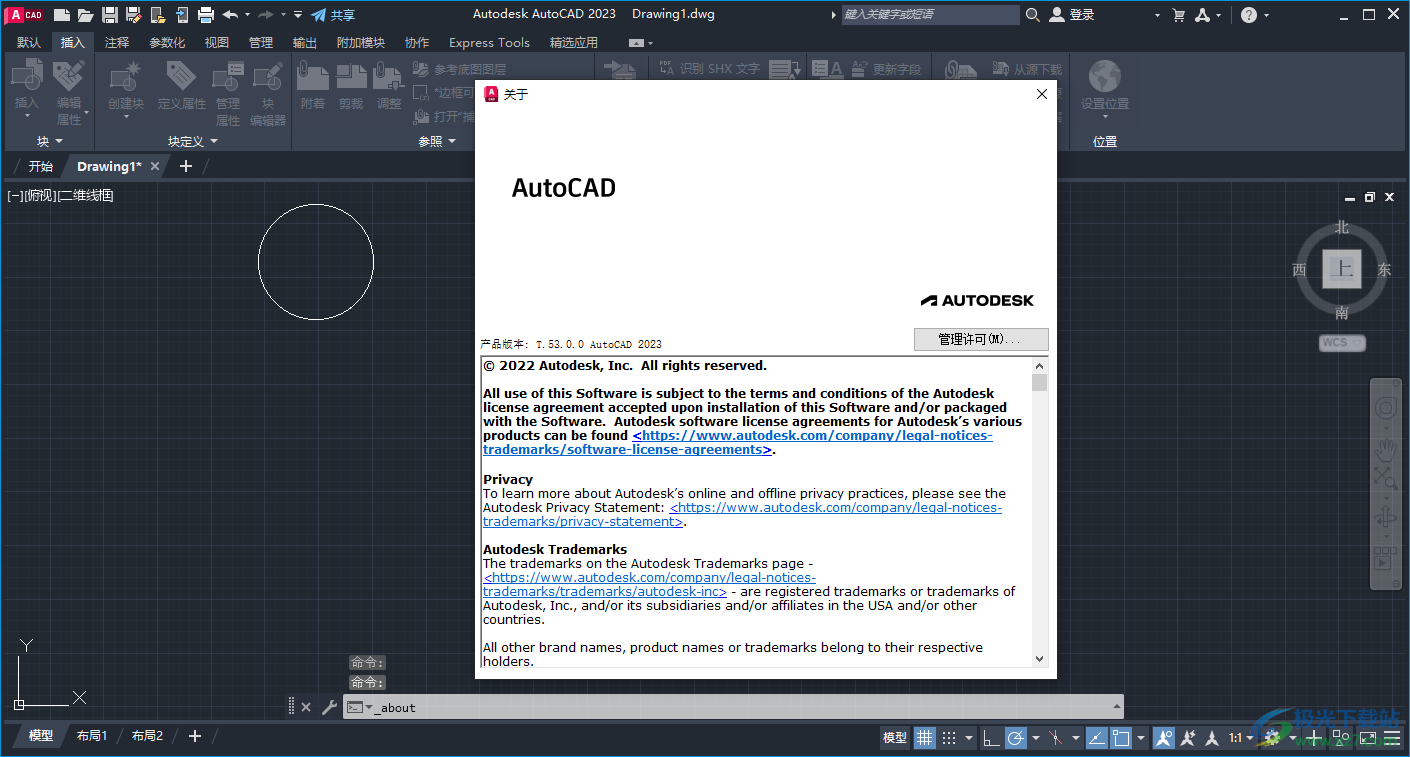Screen dimensions: 1410x757
Task: Click the New drawing icon in the quick access toolbar
Action: (62, 15)
